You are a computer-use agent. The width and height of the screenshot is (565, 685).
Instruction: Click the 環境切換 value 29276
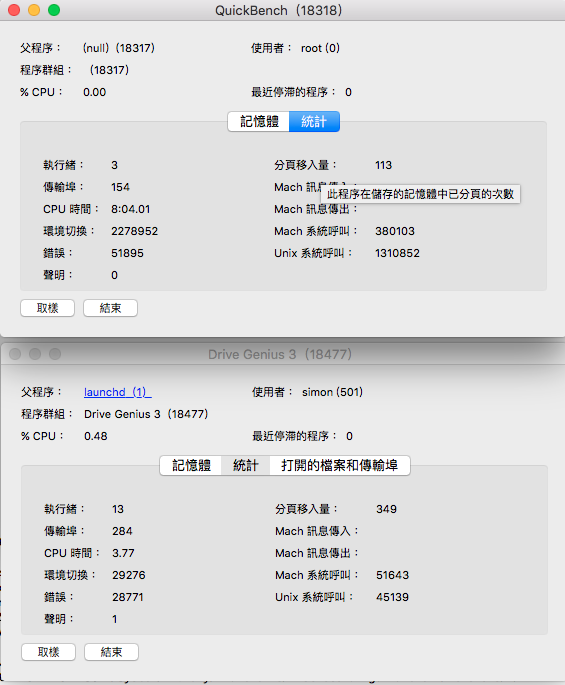click(x=128, y=575)
